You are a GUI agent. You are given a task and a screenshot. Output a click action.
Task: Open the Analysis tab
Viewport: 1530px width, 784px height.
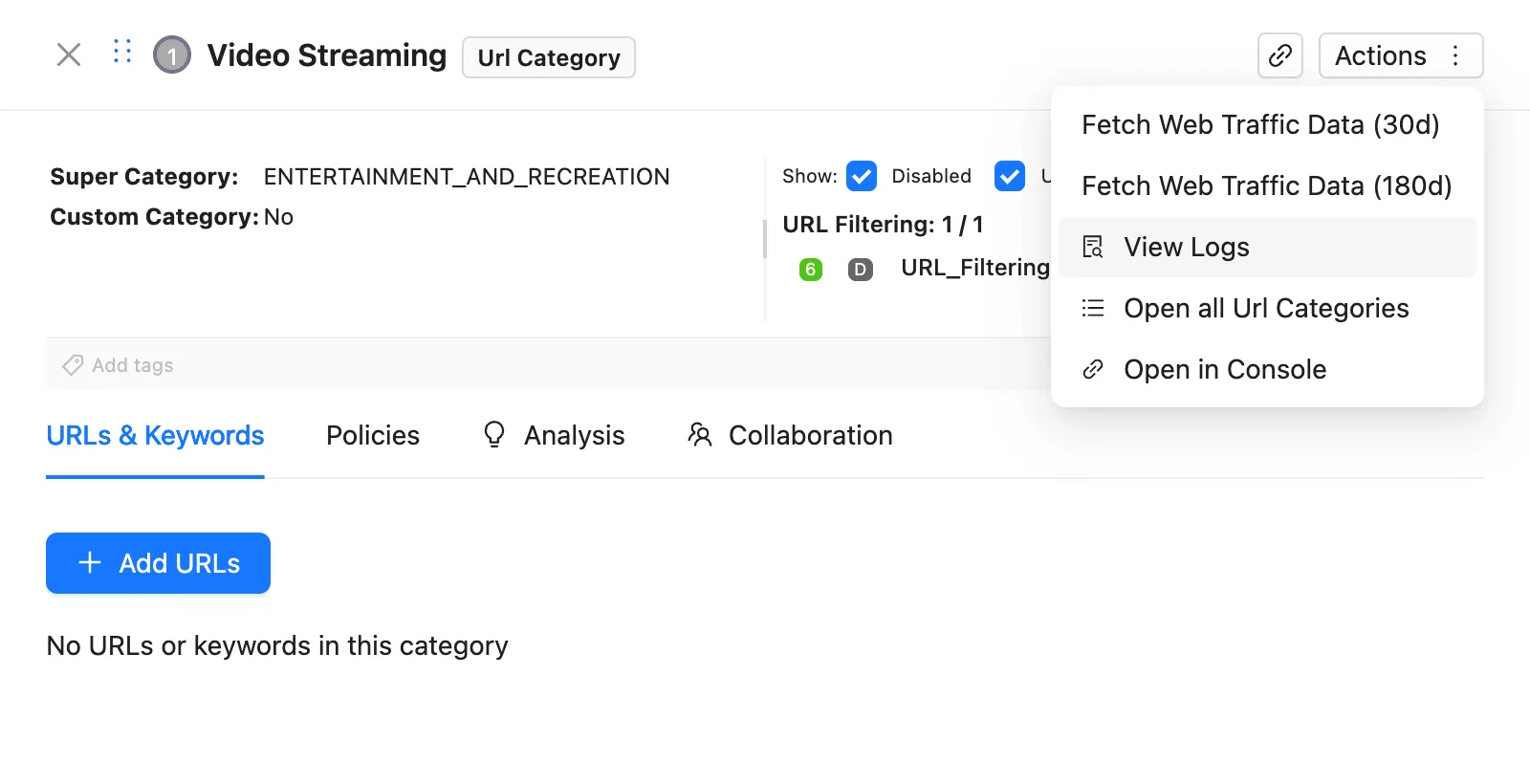[x=554, y=436]
